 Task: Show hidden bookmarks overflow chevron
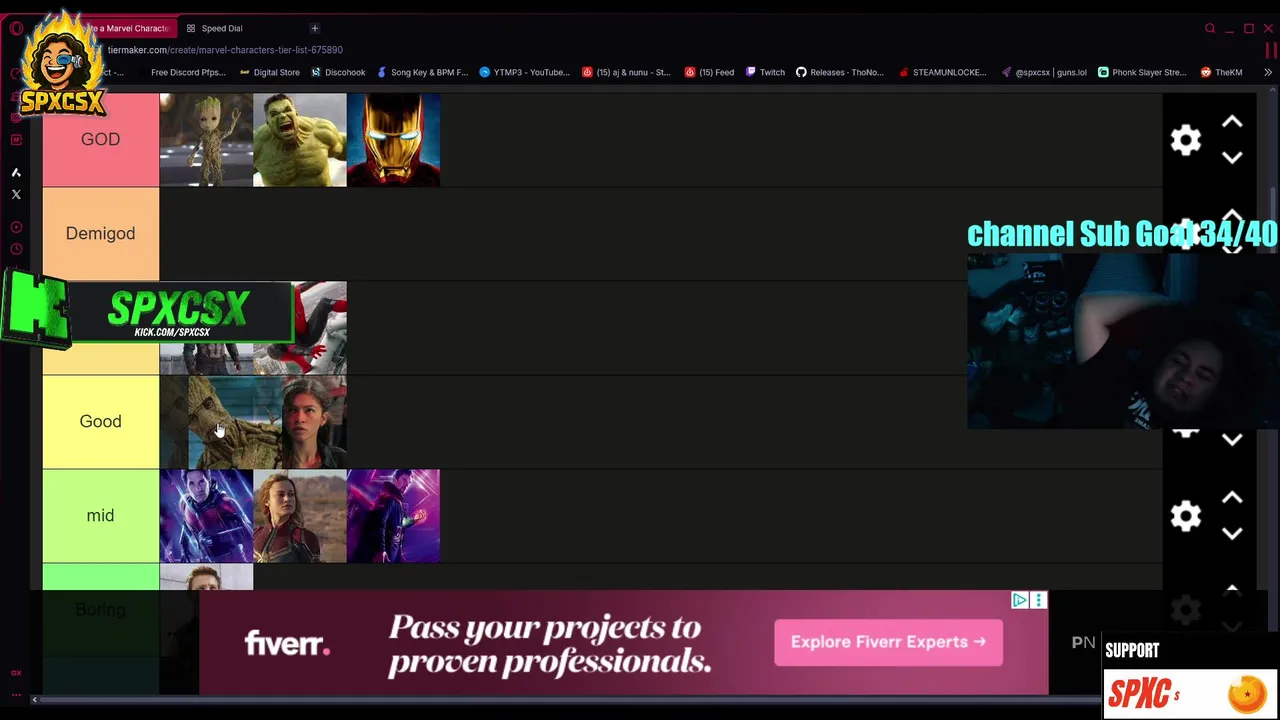[x=1268, y=72]
